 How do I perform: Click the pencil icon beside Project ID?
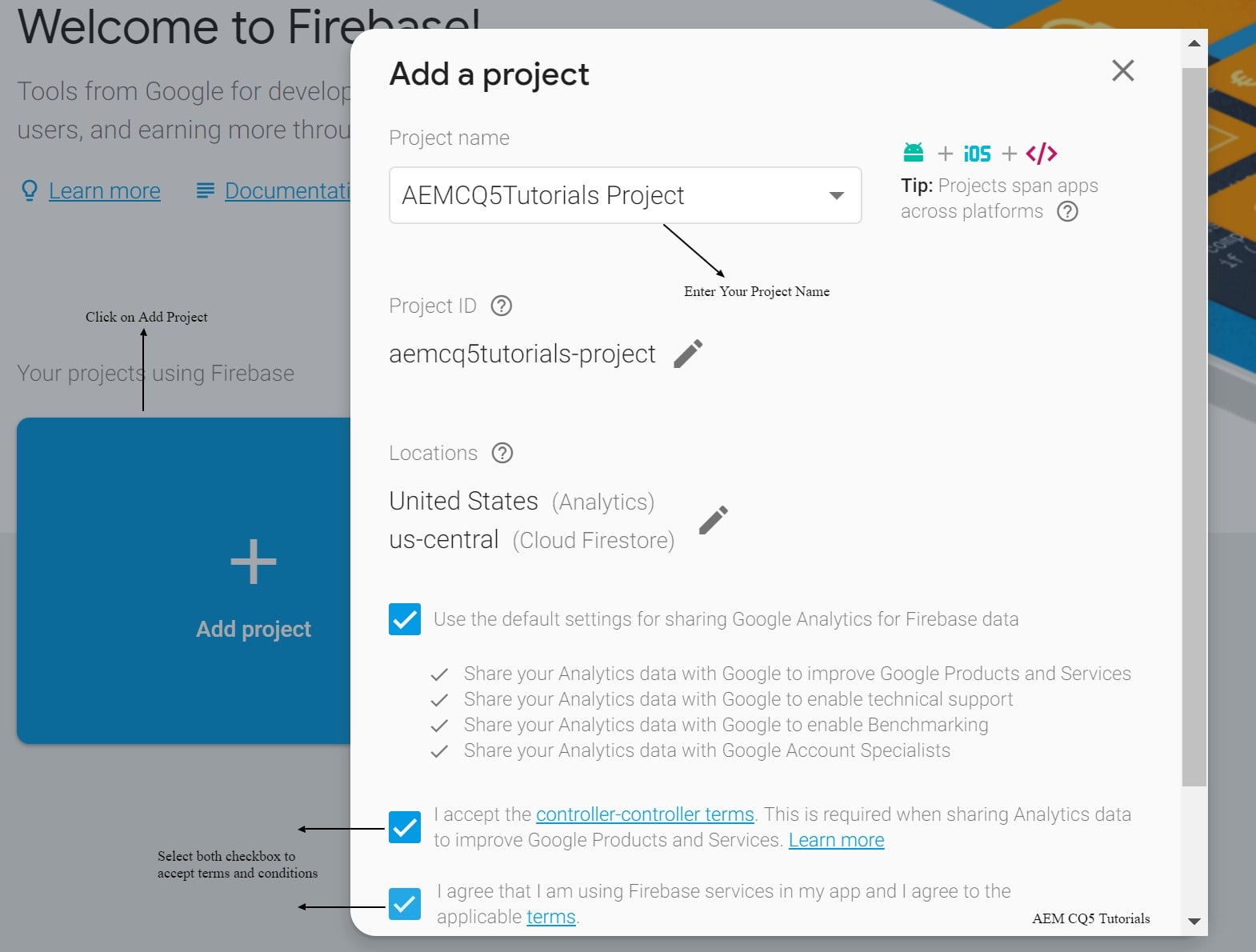[688, 354]
